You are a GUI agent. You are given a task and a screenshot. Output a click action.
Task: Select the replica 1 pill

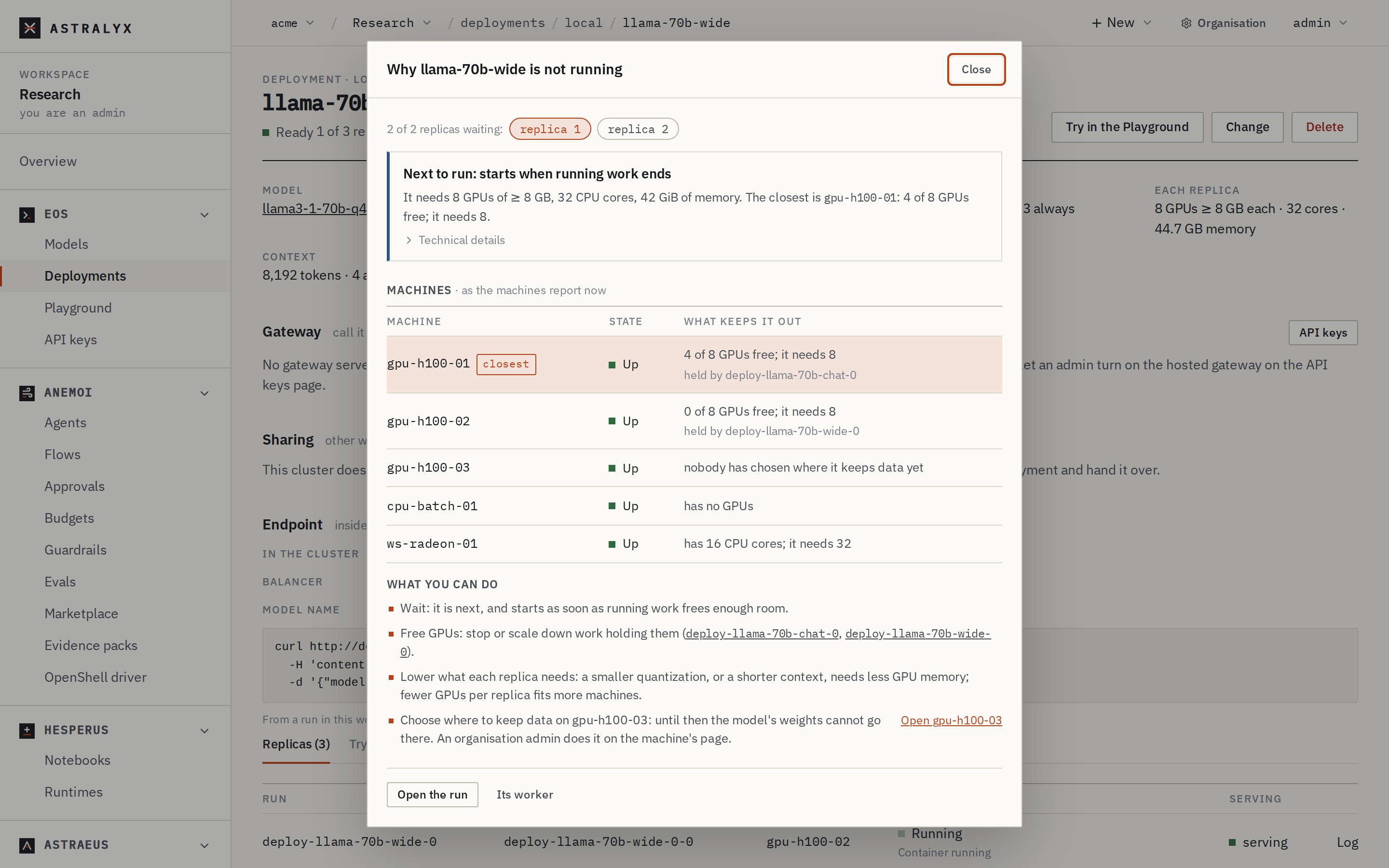coord(550,129)
